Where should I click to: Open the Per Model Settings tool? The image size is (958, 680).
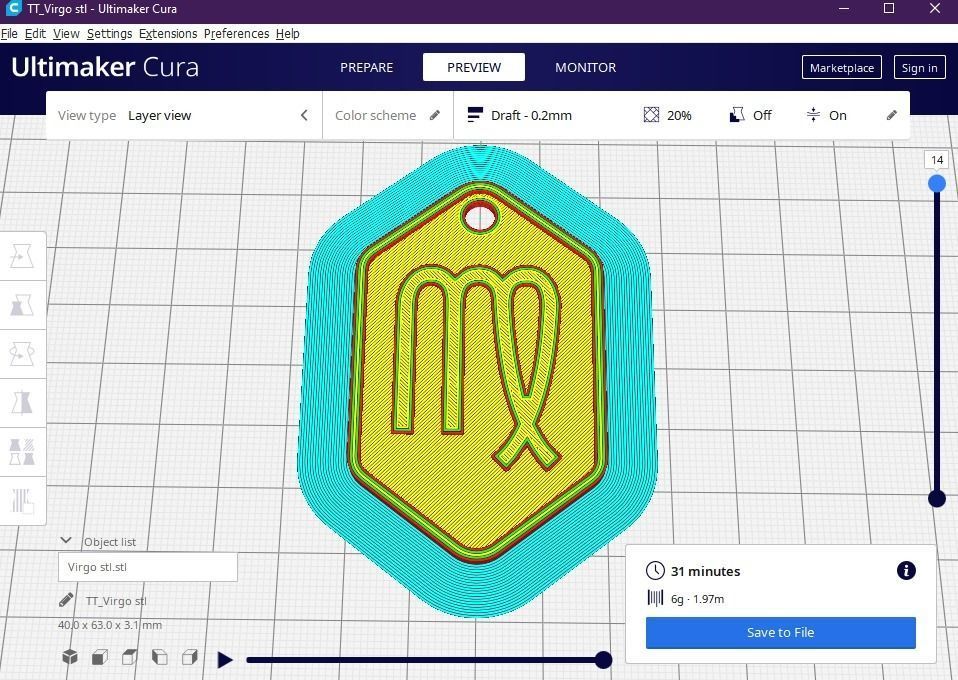coord(22,452)
